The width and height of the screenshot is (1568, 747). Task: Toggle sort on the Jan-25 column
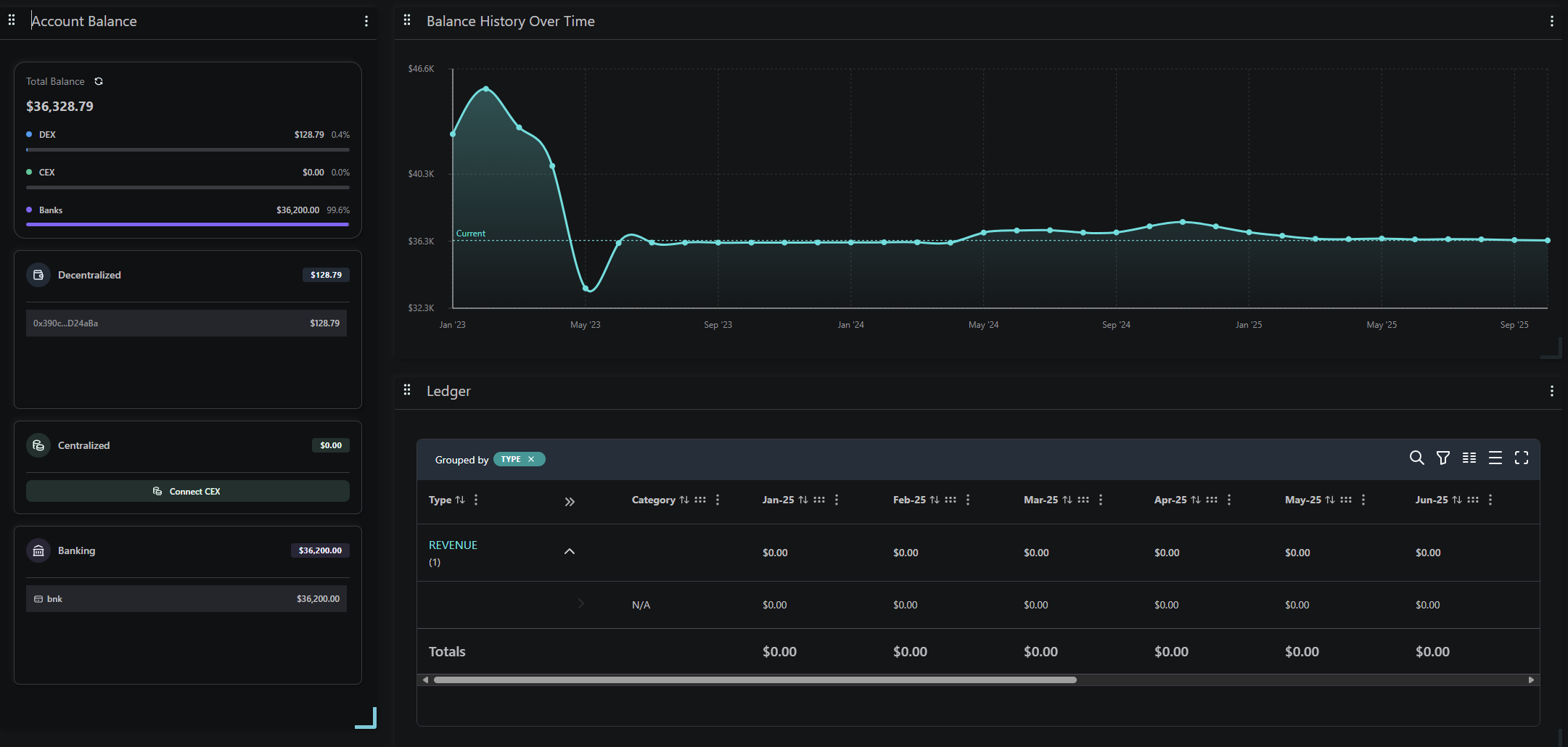[x=804, y=500]
